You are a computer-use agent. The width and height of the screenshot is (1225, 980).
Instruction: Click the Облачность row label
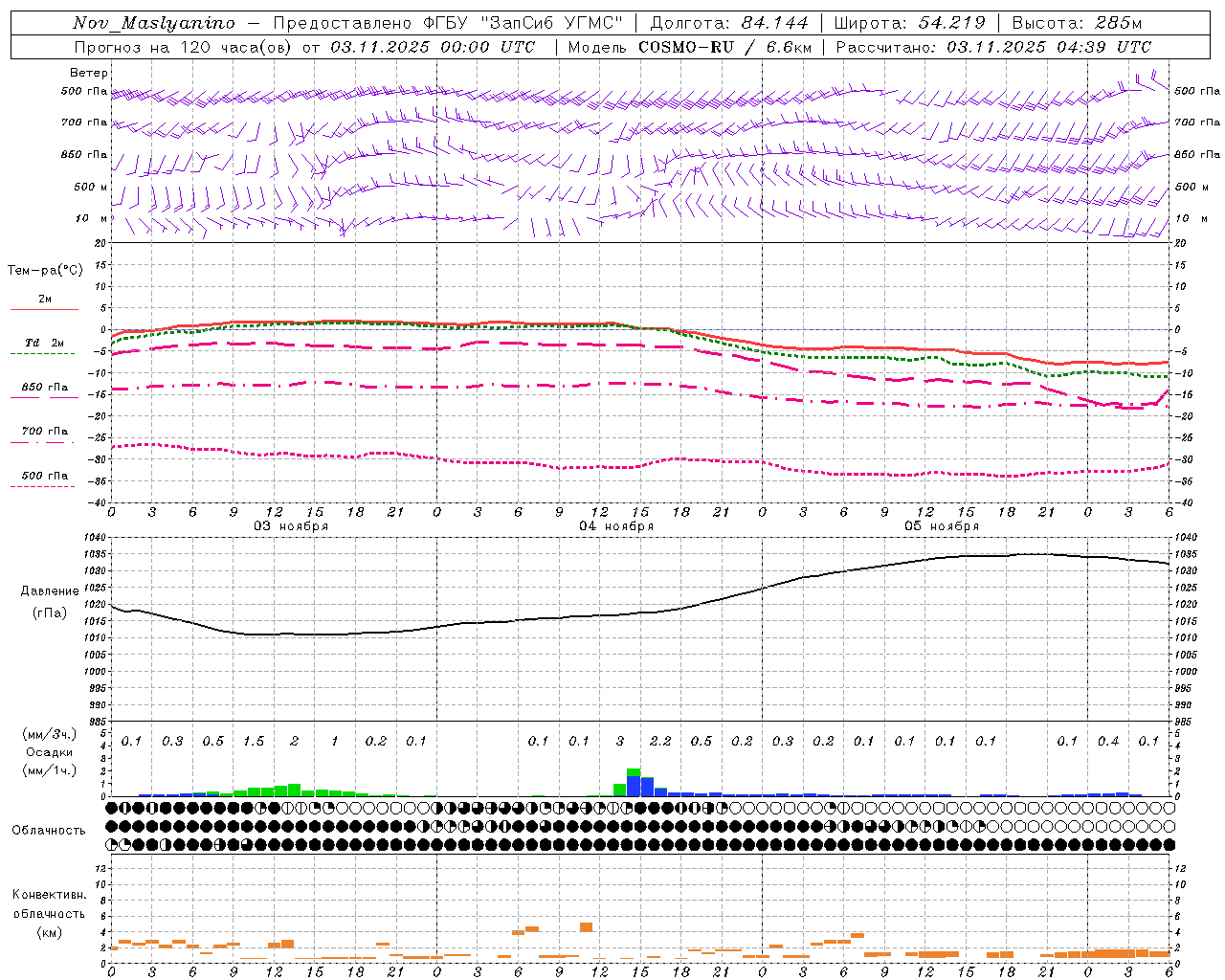tap(49, 830)
